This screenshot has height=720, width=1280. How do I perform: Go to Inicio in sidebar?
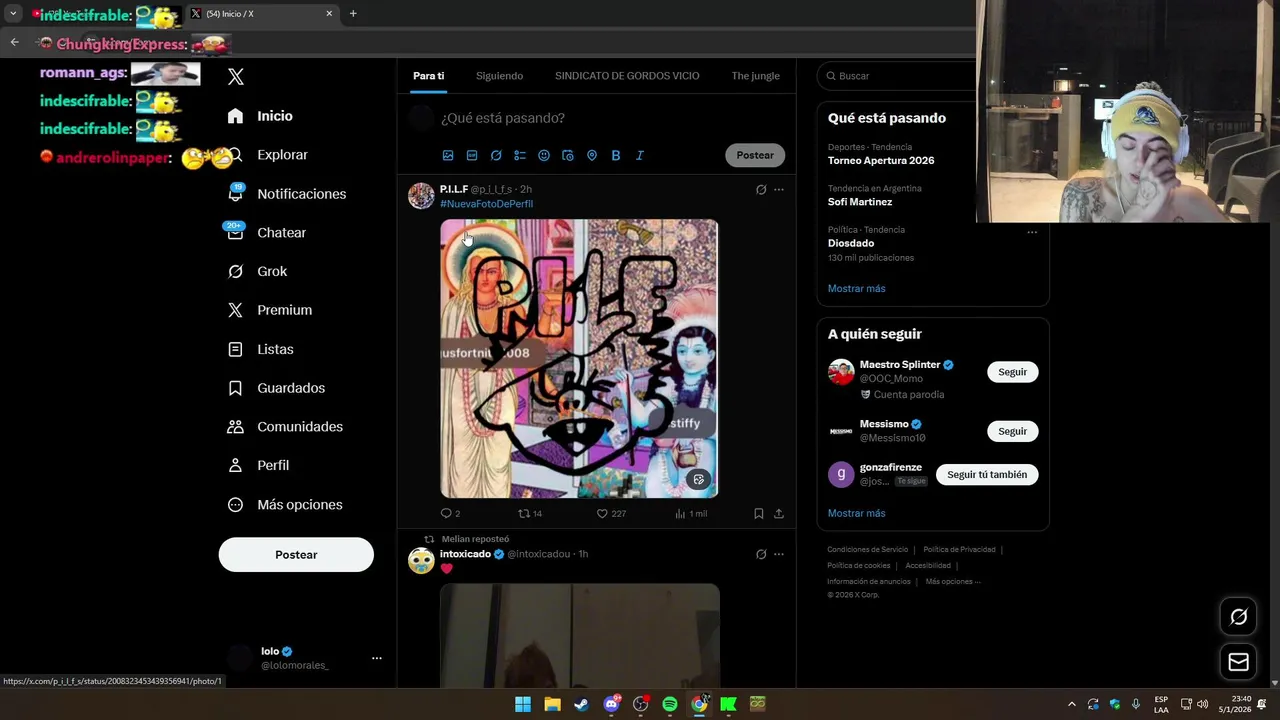(260, 116)
